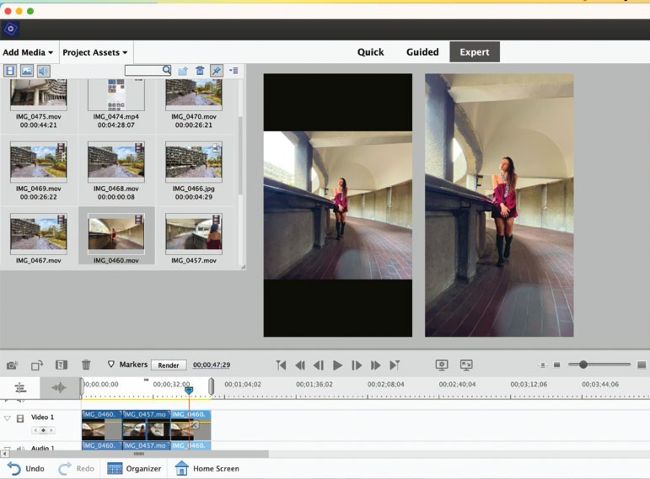The image size is (650, 479).
Task: Open the Add Media dropdown
Action: (x=27, y=52)
